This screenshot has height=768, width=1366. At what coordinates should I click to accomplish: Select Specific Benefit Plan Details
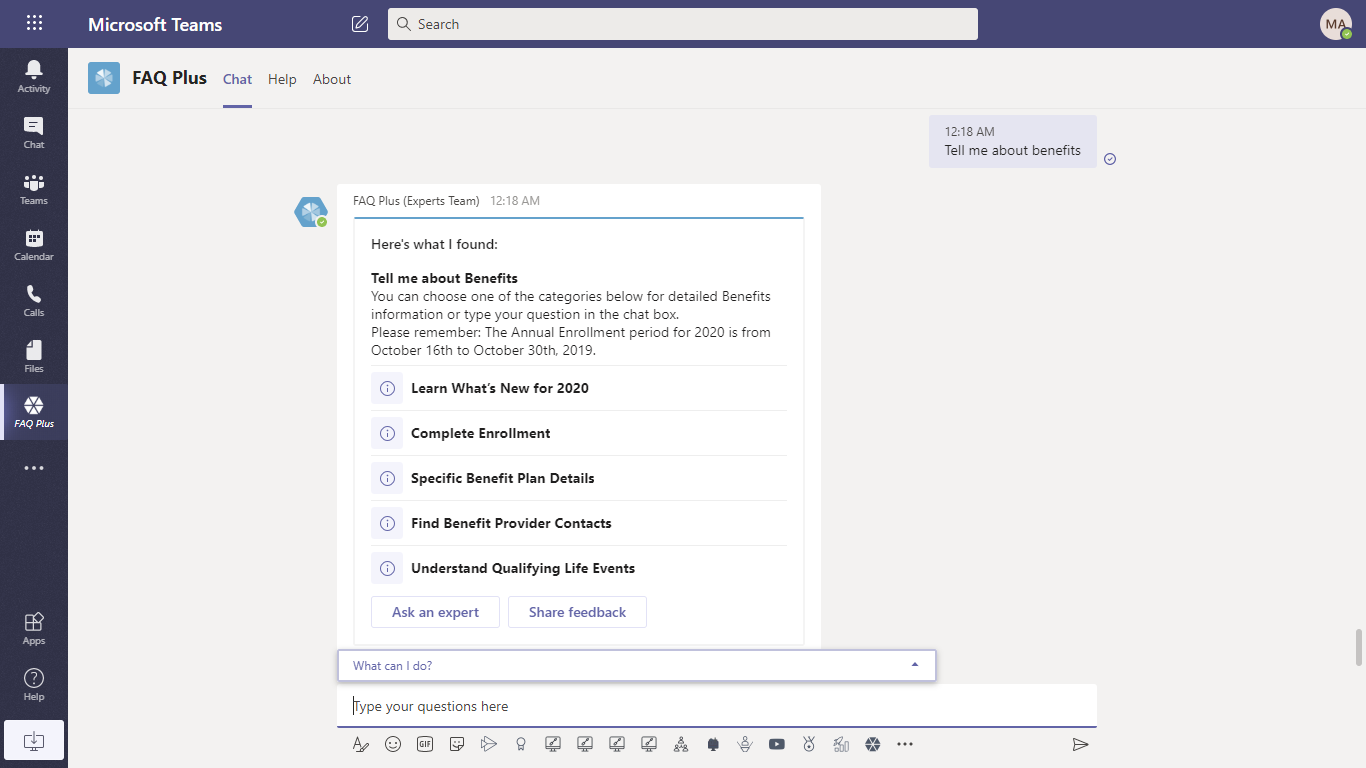click(579, 478)
